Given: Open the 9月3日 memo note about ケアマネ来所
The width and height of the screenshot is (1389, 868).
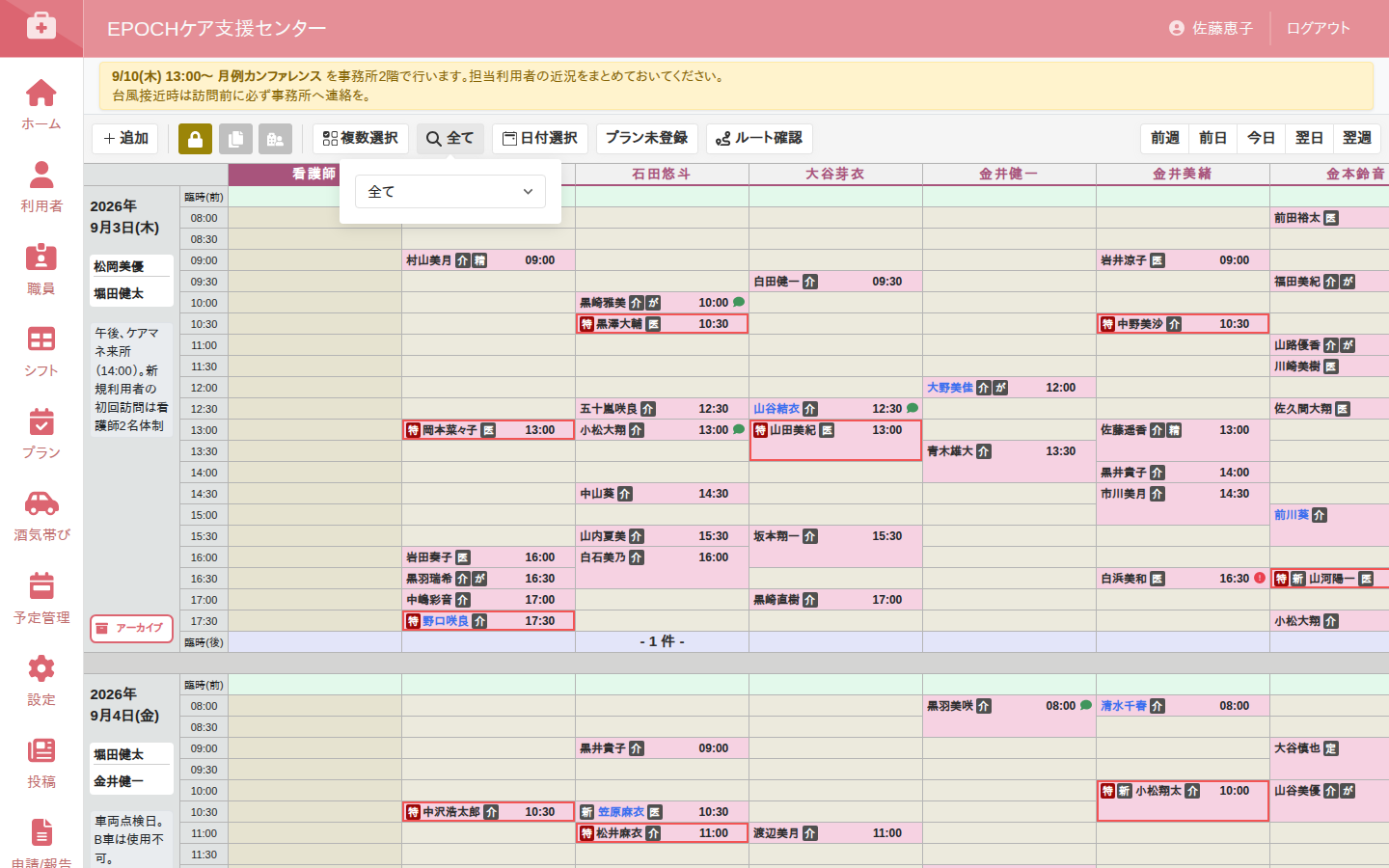Looking at the screenshot, I should click(131, 379).
